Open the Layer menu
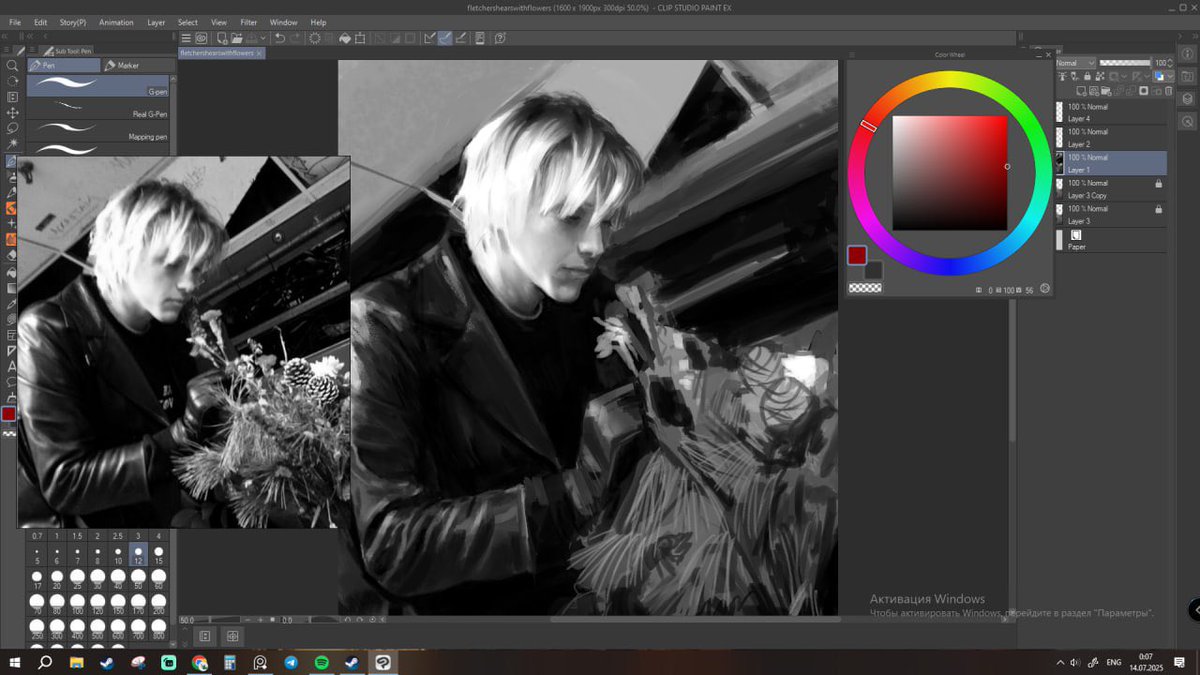1200x675 pixels. [156, 22]
